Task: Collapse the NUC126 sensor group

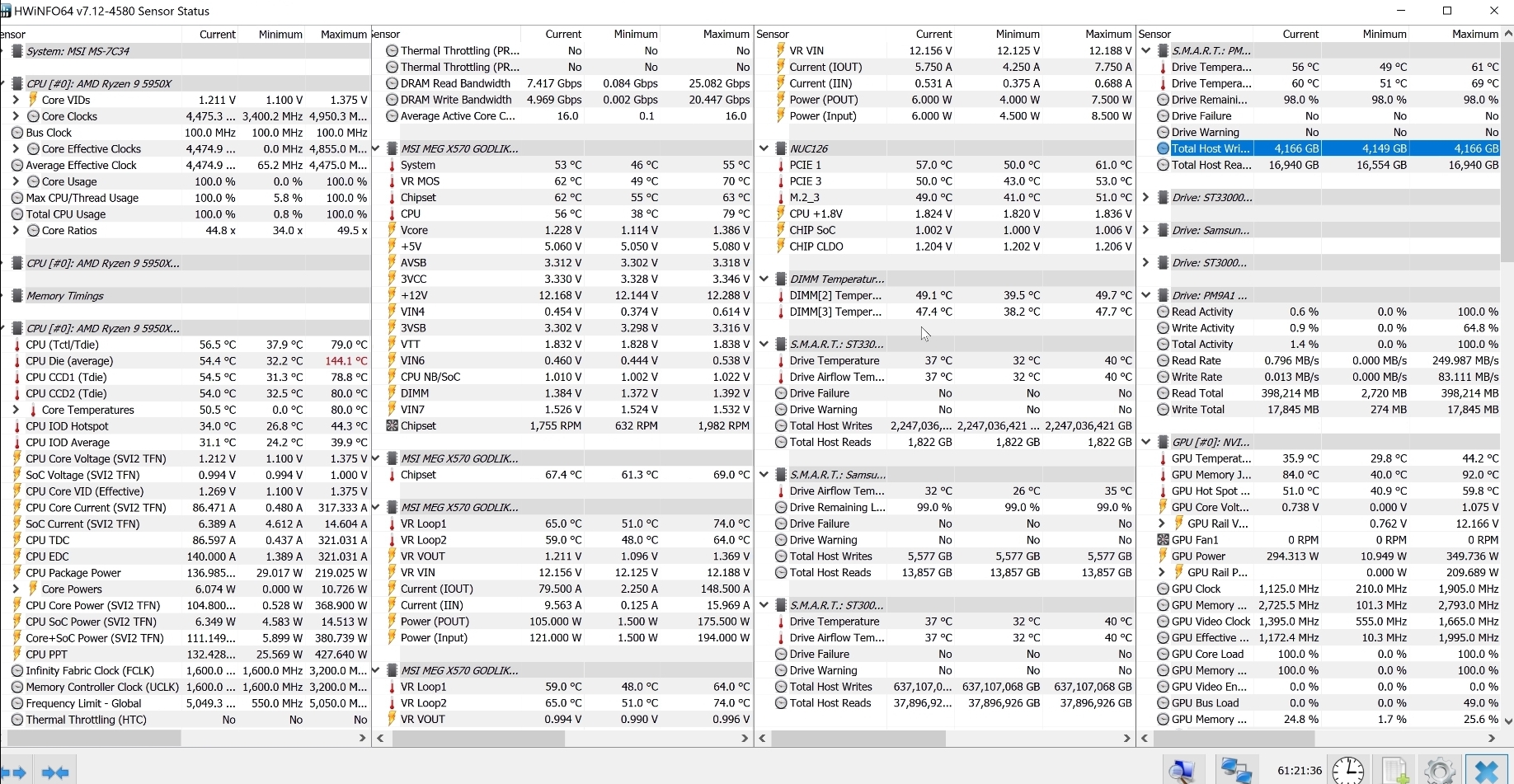Action: [764, 149]
